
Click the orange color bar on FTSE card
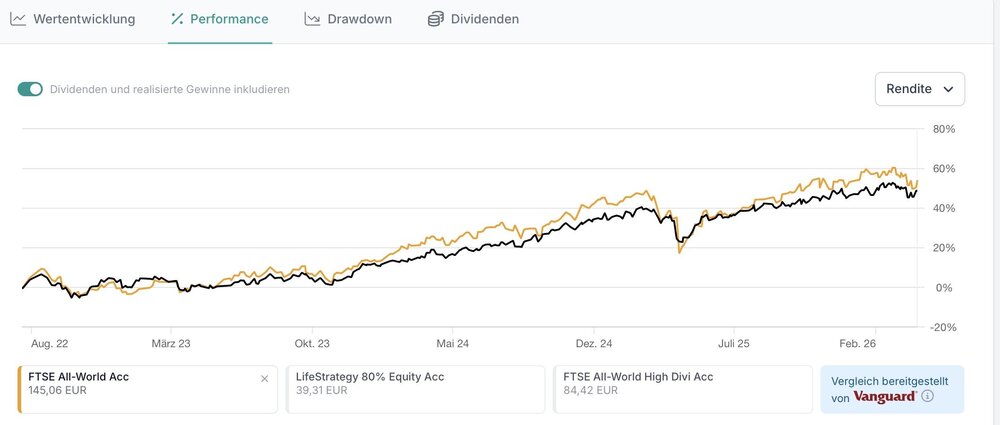click(20, 389)
